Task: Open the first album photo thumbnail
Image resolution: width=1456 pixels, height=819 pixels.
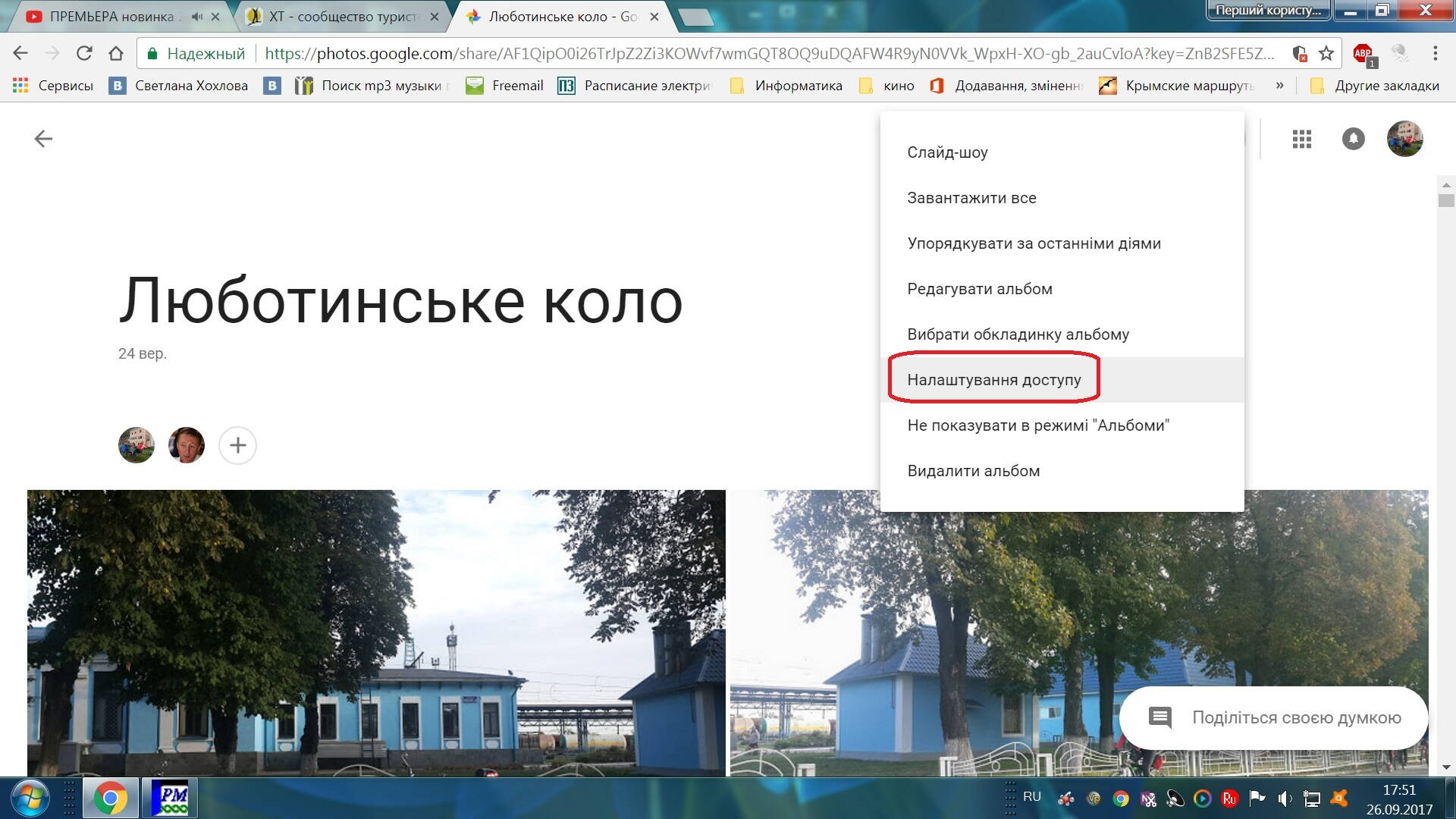Action: pyautogui.click(x=376, y=633)
